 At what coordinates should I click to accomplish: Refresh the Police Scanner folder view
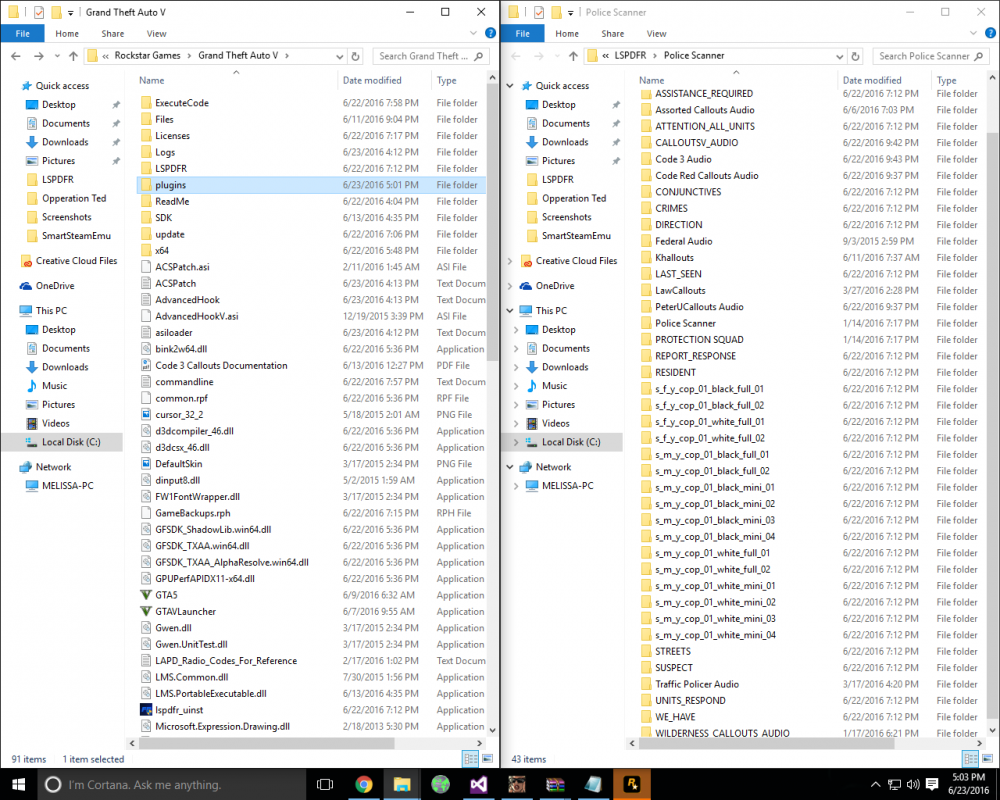click(x=855, y=56)
